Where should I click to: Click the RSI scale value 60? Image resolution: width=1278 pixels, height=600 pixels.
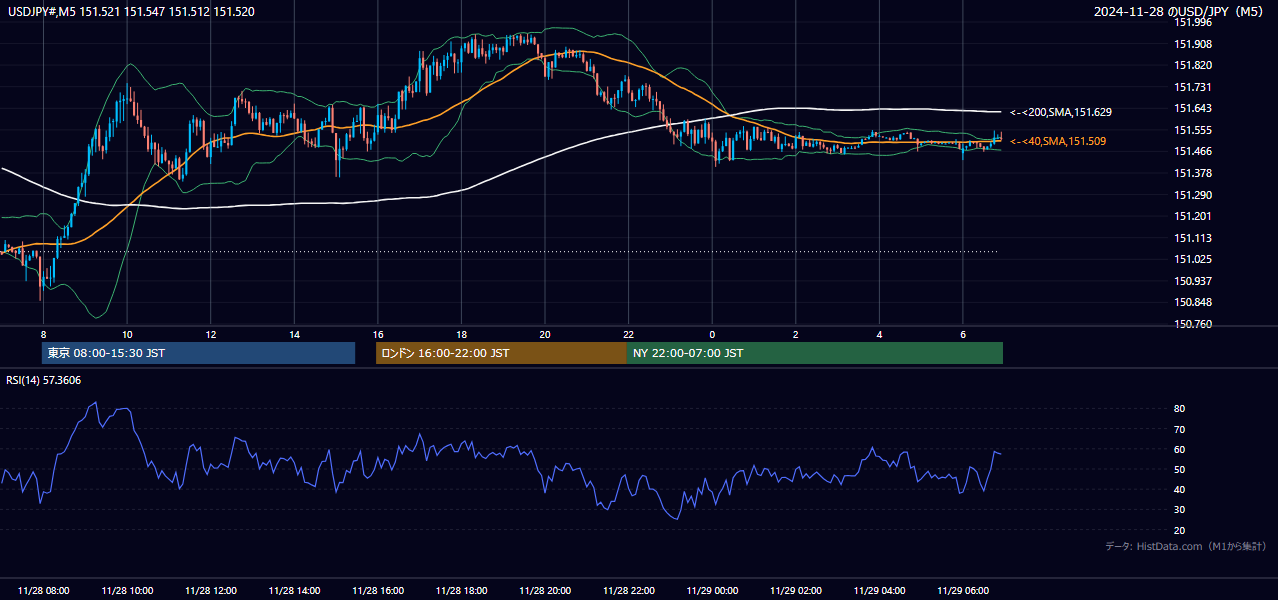[x=1179, y=449]
